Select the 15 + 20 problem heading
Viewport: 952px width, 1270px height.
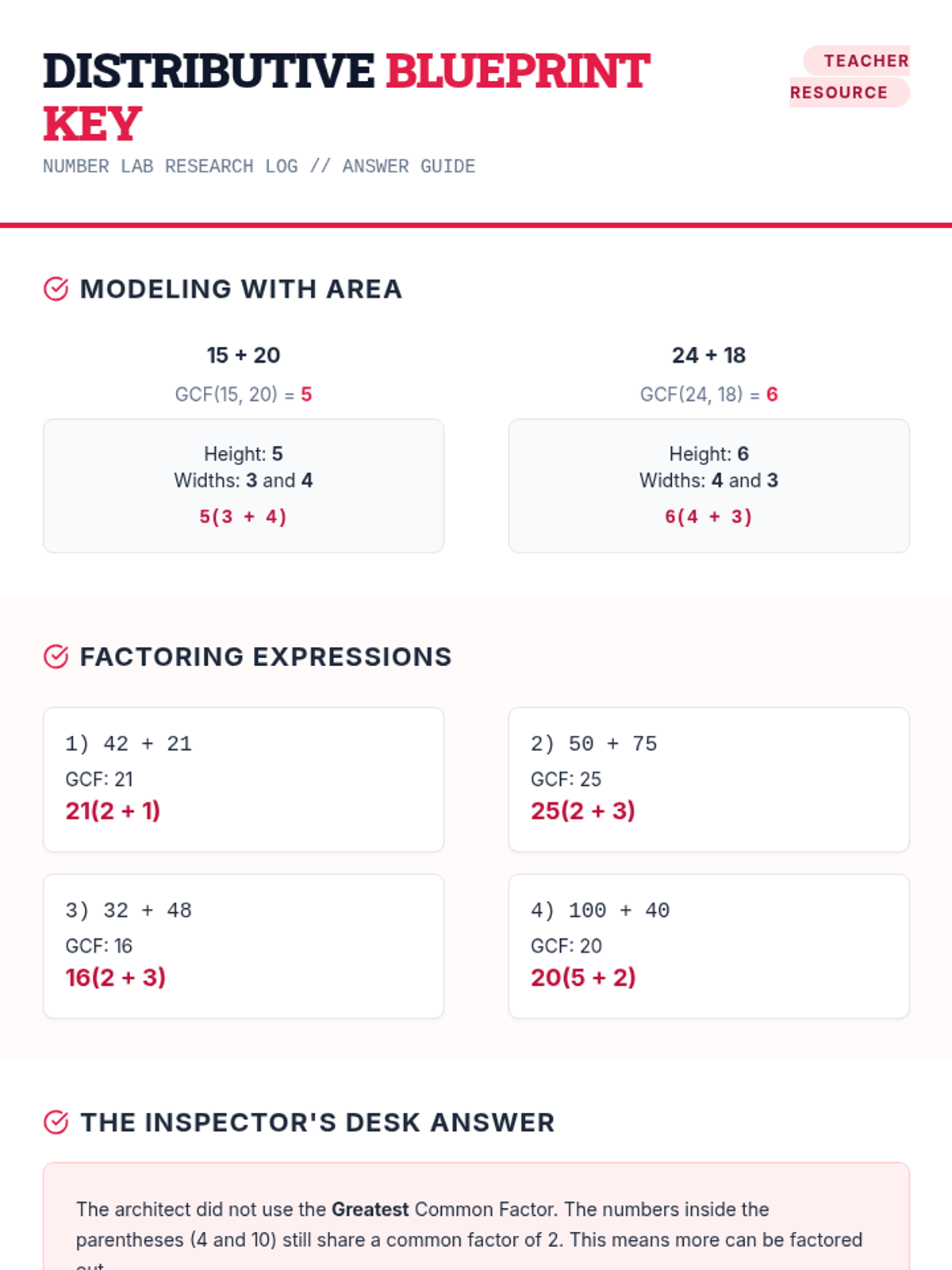244,355
